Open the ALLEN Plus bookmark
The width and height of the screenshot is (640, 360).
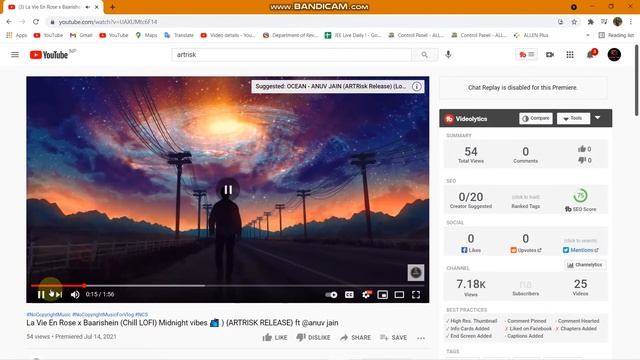pyautogui.click(x=531, y=36)
